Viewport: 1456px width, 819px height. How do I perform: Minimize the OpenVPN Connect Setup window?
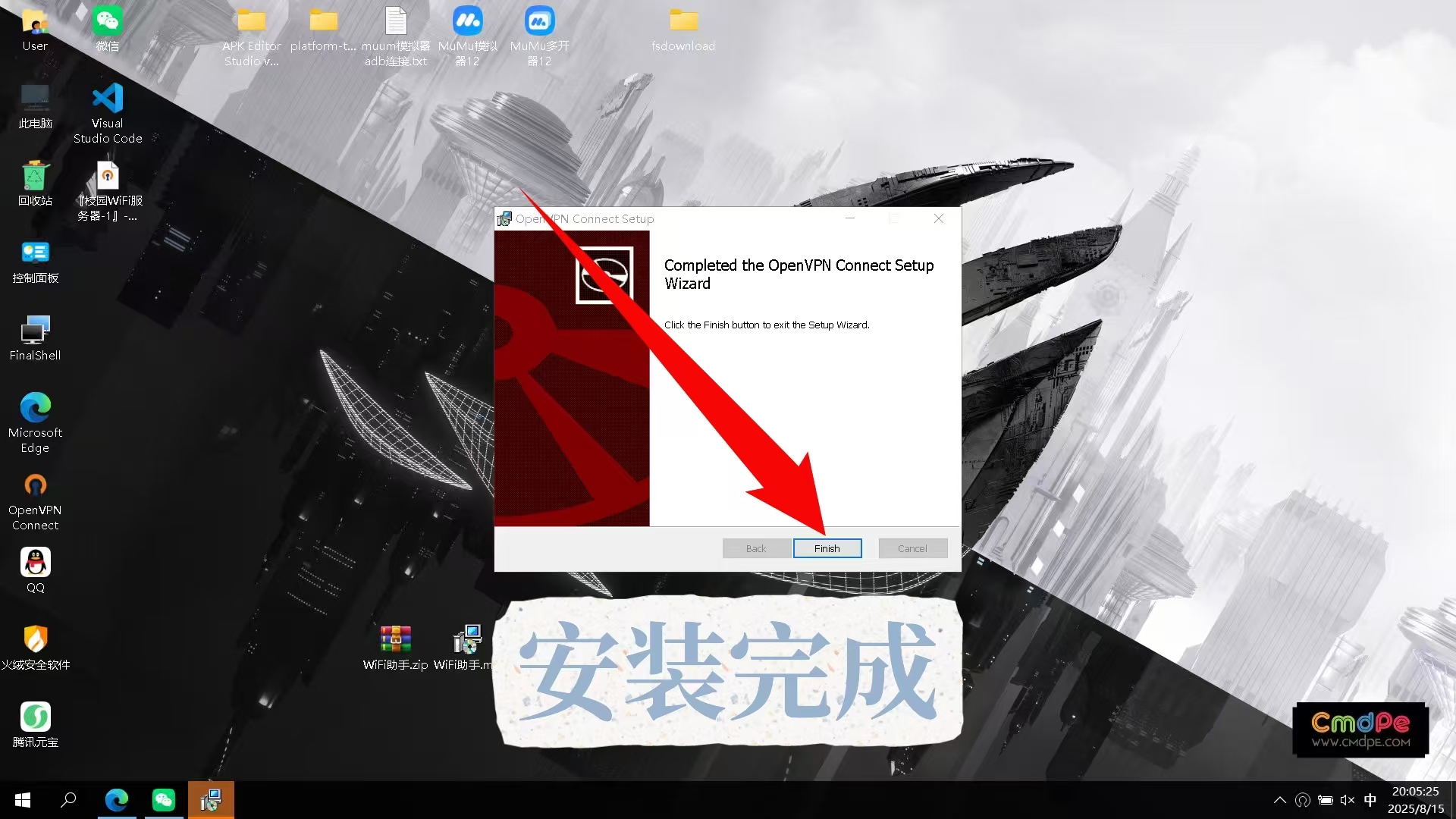pyautogui.click(x=850, y=218)
